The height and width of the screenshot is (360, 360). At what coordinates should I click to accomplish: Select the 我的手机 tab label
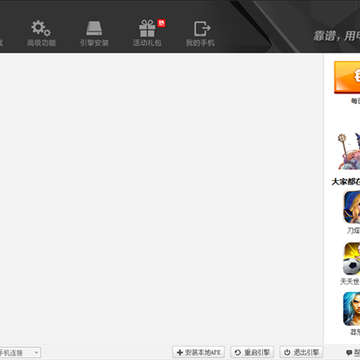(x=200, y=43)
